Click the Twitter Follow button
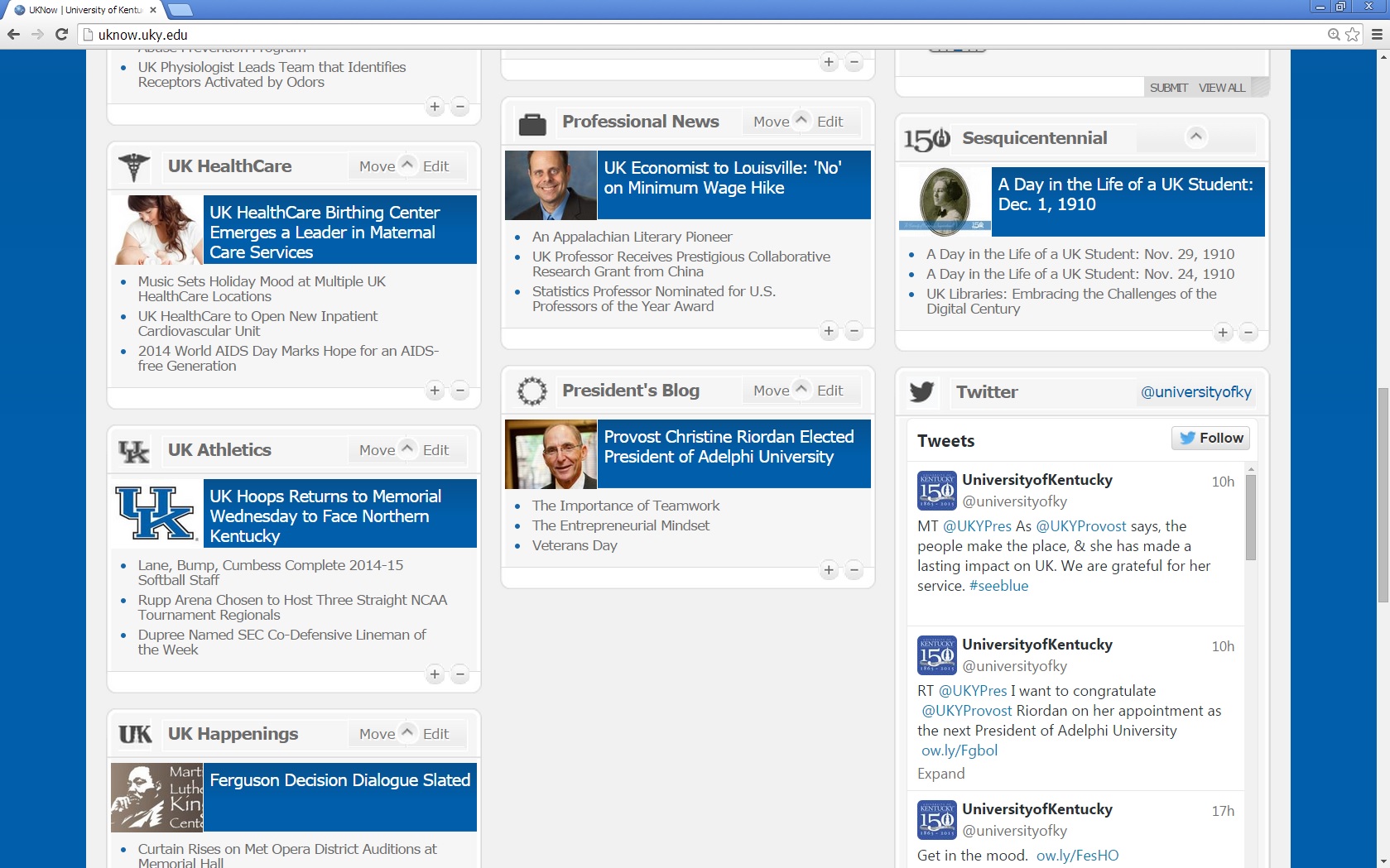Screen dimensions: 1390x868 (x=1210, y=438)
